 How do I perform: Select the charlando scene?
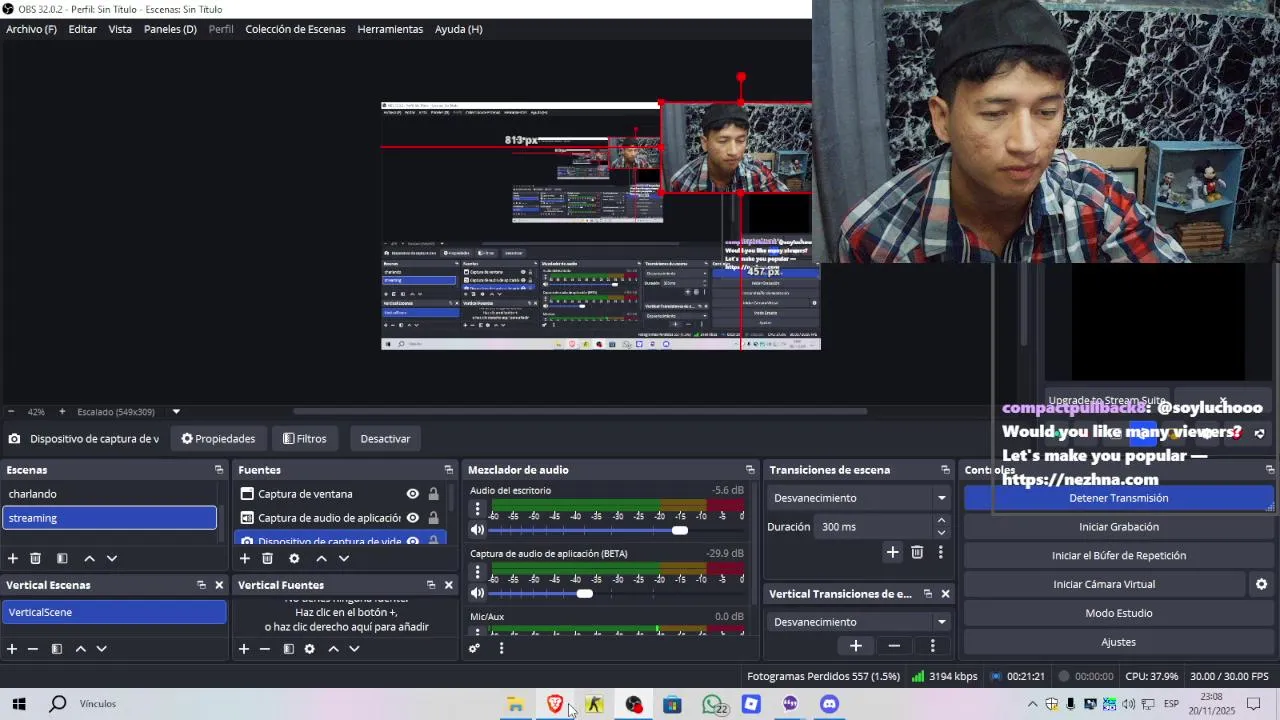pos(110,494)
